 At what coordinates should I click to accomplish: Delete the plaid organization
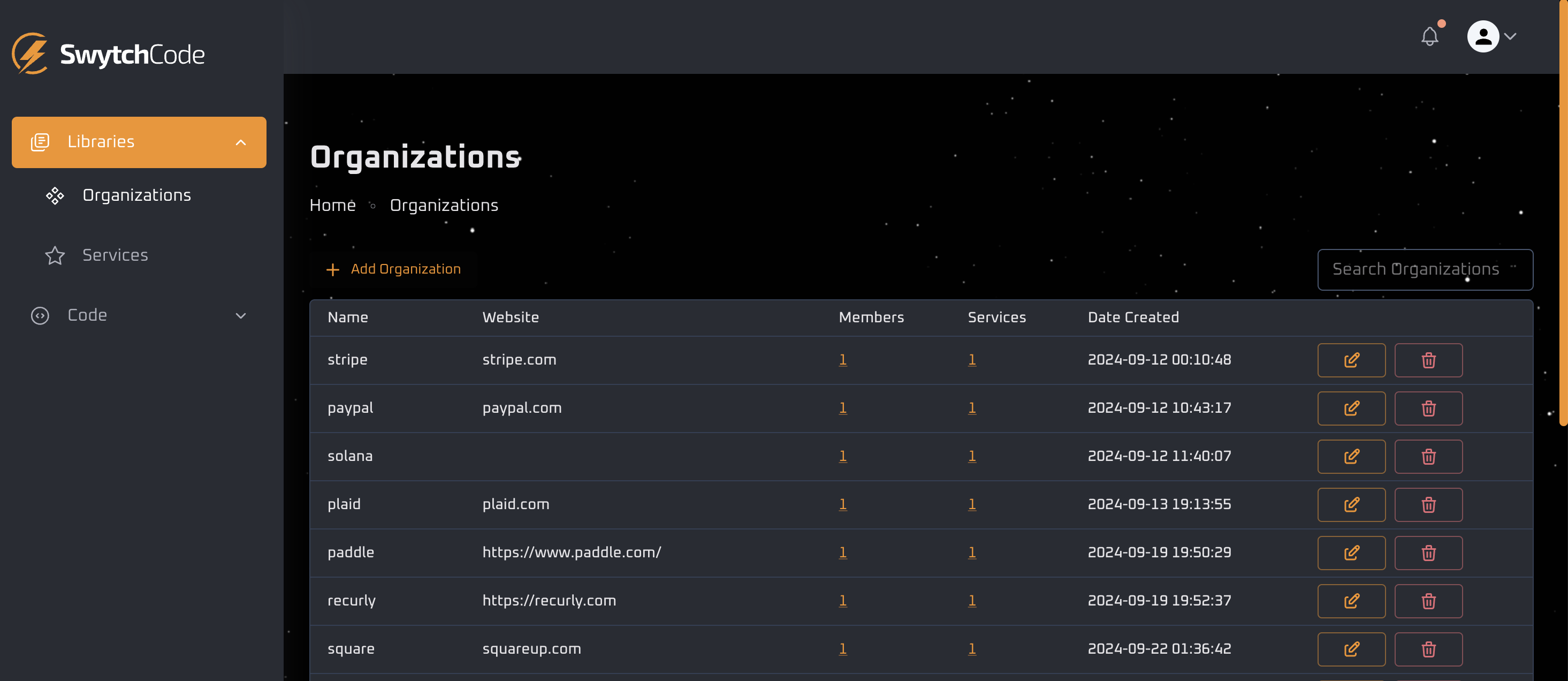pyautogui.click(x=1428, y=504)
